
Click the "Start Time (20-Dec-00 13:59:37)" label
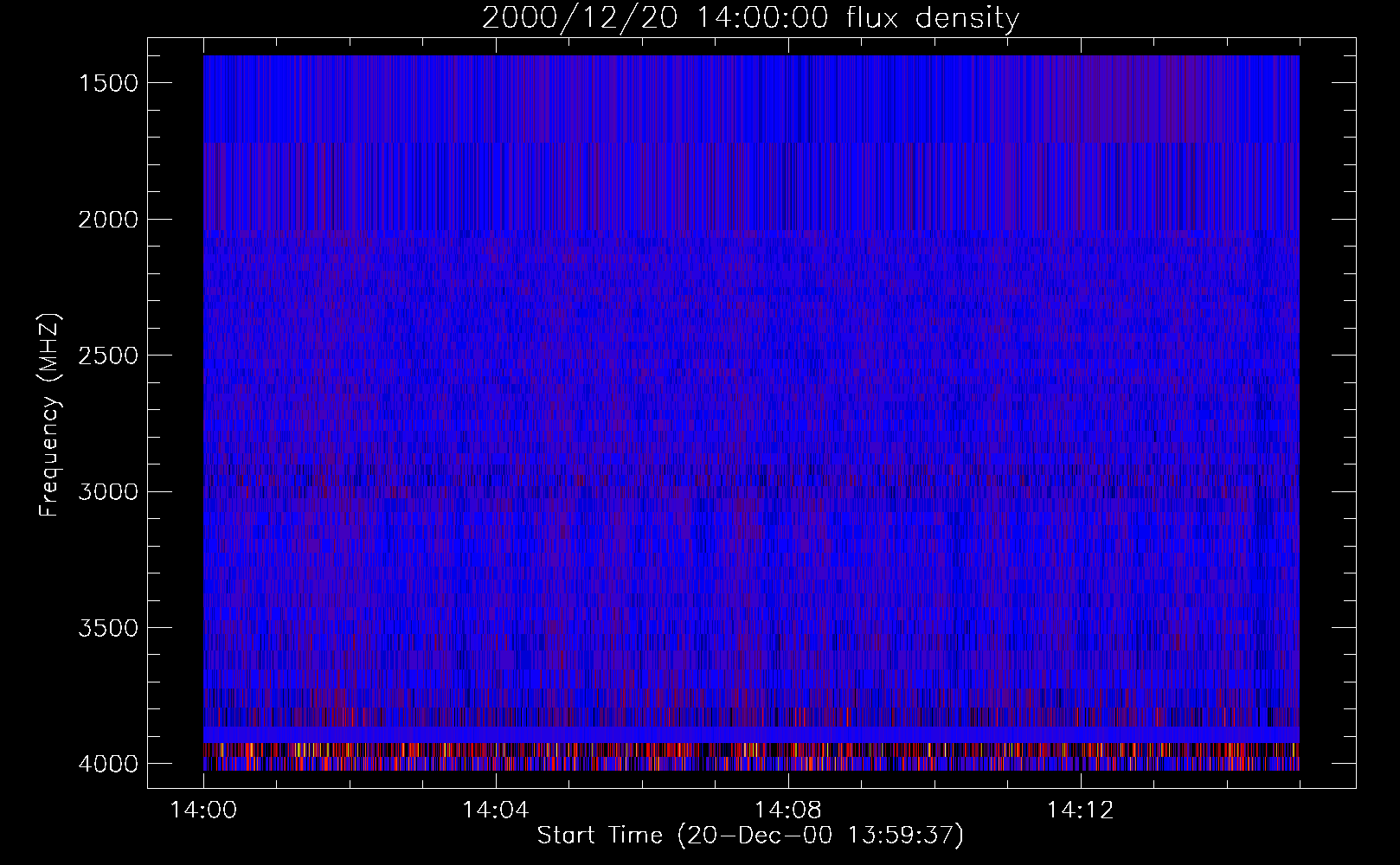[750, 836]
